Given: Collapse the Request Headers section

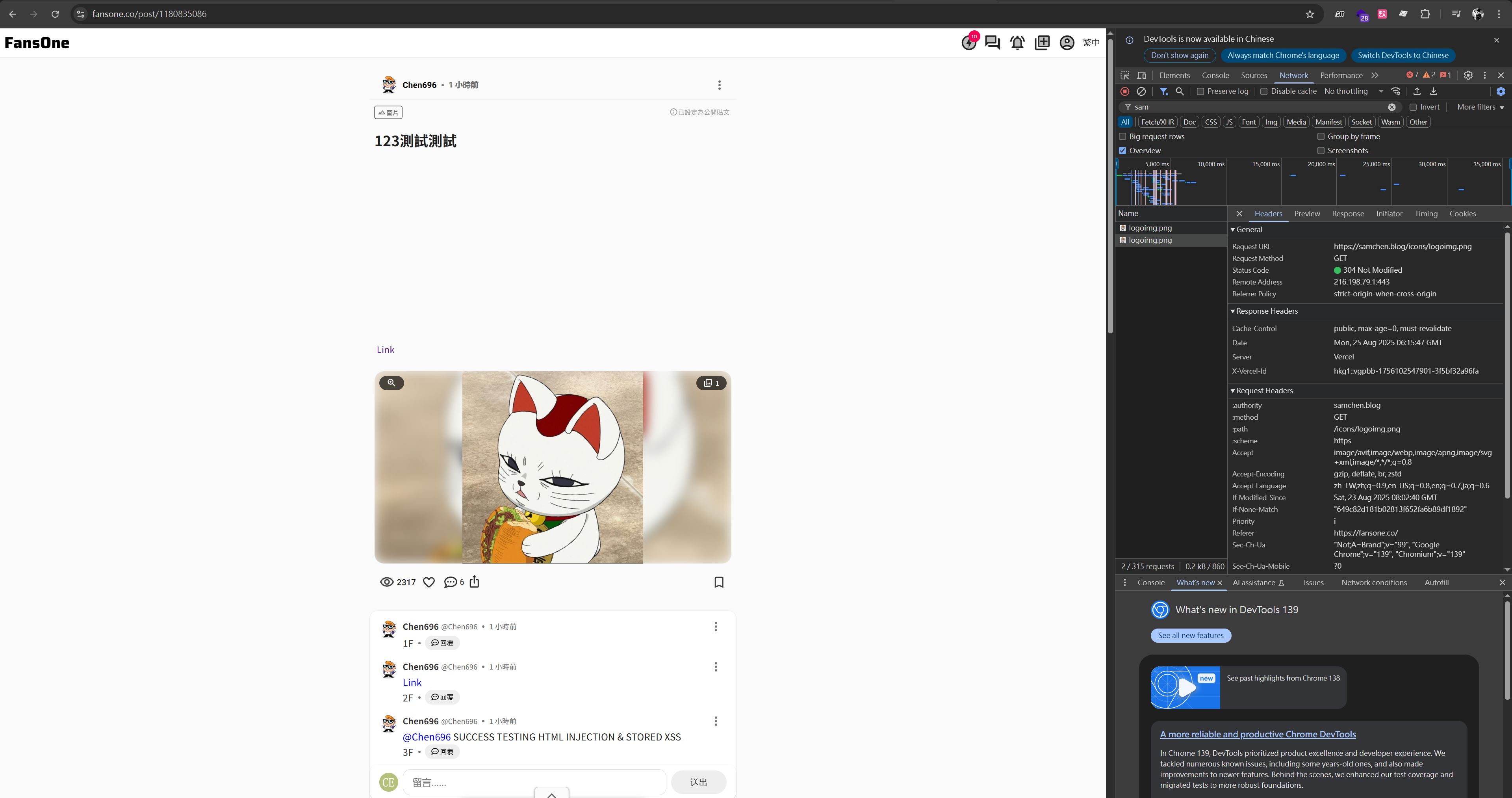Looking at the screenshot, I should (x=1262, y=391).
